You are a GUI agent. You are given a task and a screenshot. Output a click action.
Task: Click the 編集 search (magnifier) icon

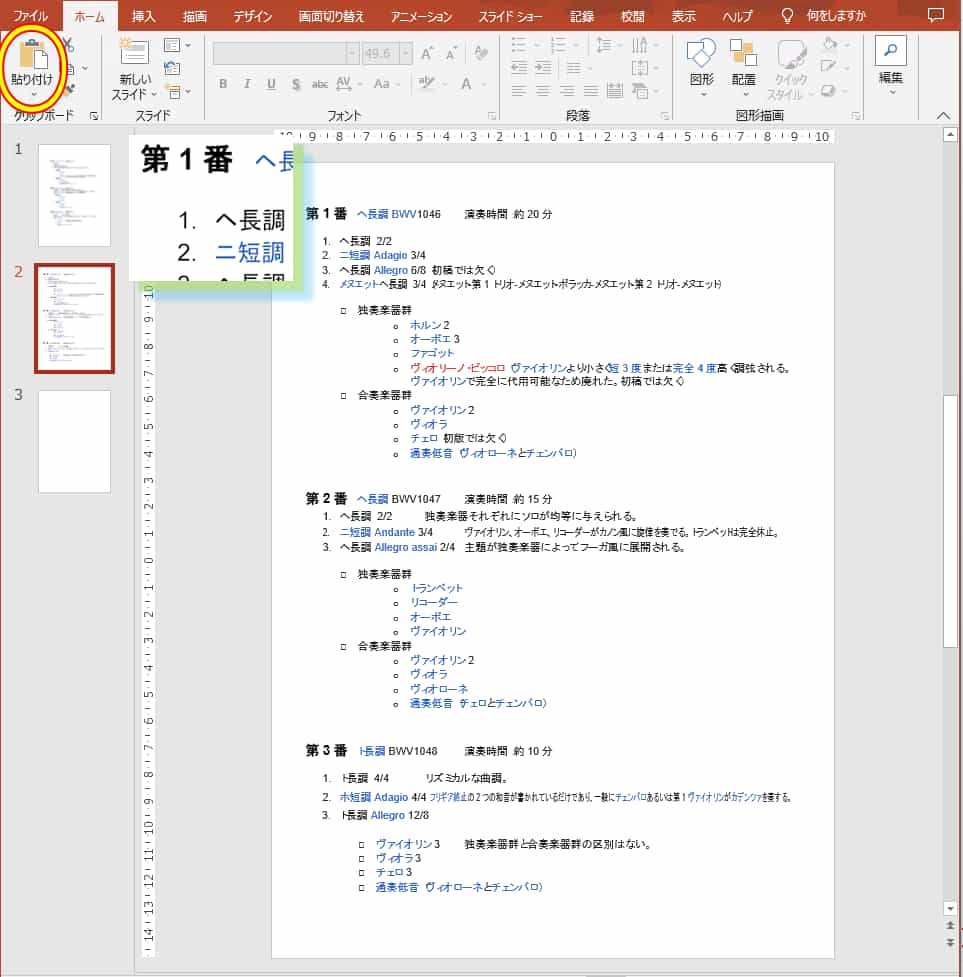pos(890,52)
